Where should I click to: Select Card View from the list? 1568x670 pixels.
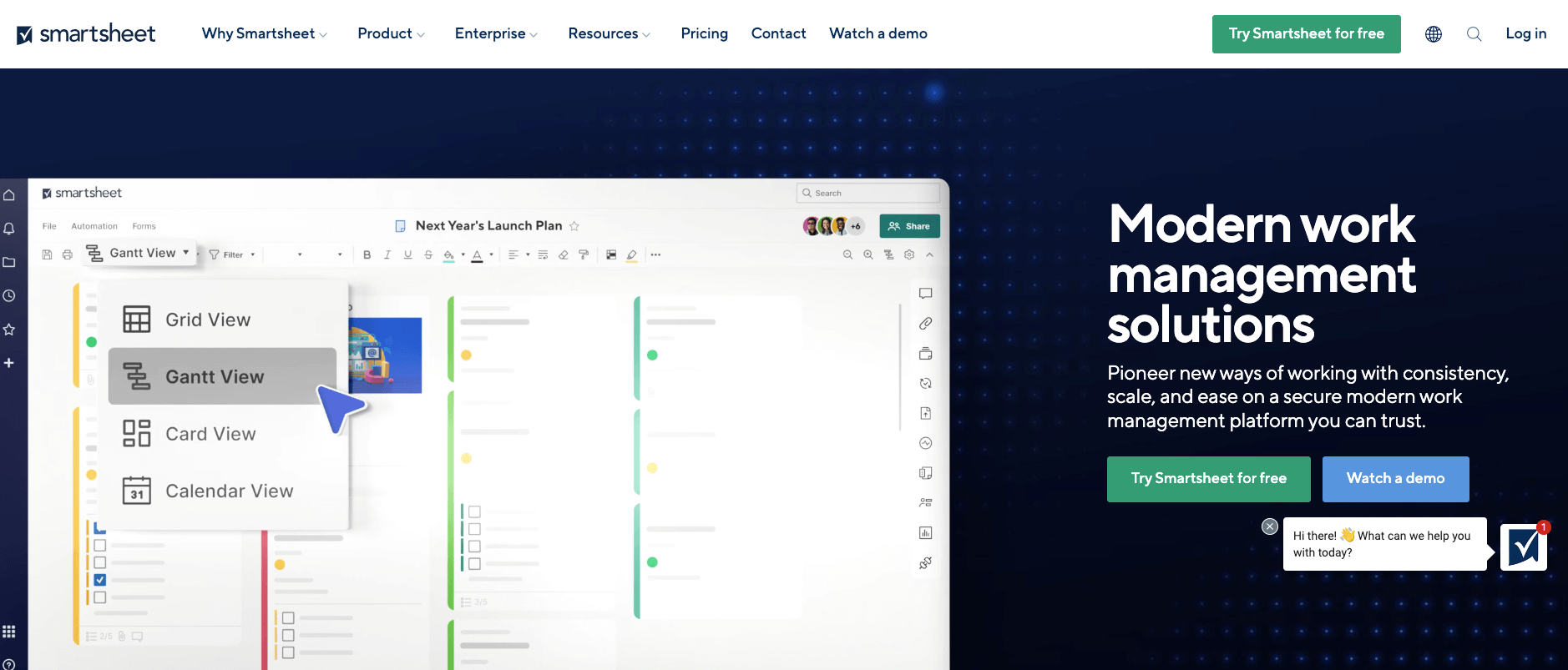pos(222,434)
